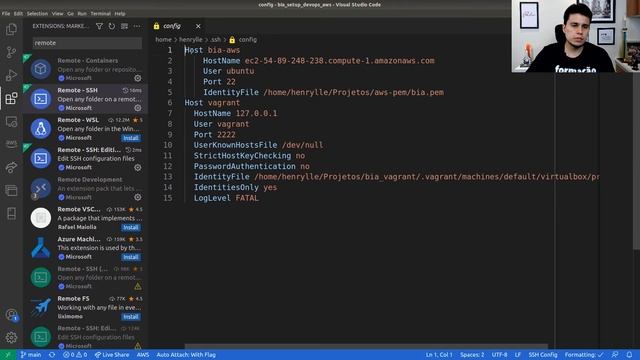Open the Source Control view

coord(11,52)
